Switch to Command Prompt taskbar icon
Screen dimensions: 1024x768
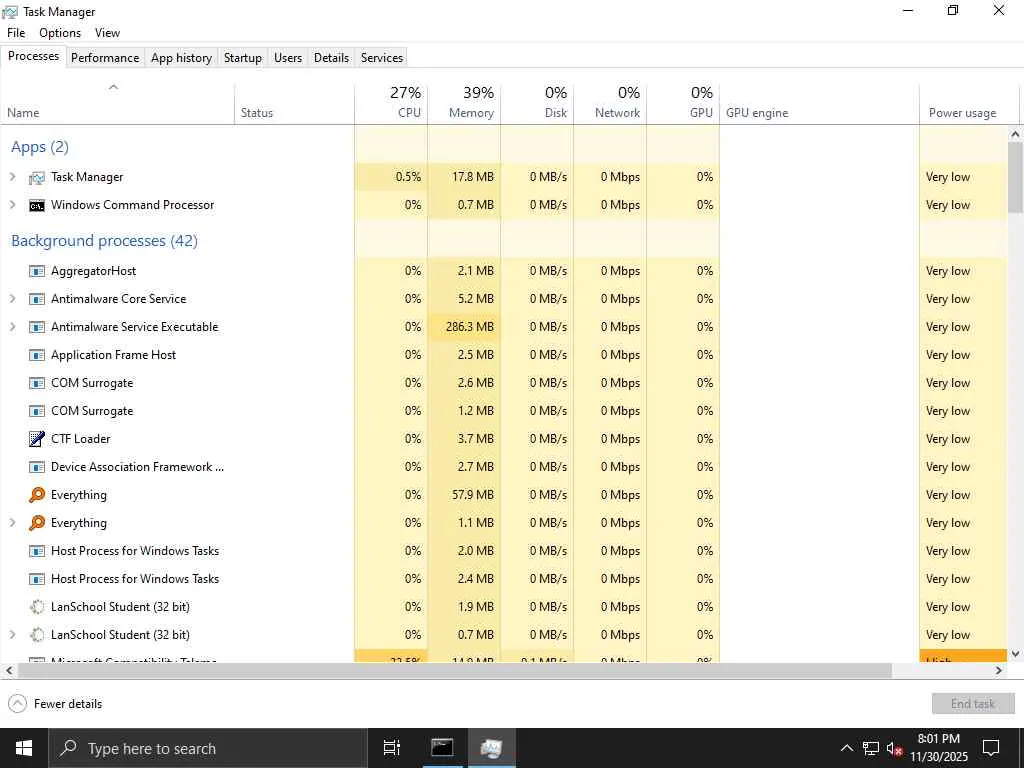(442, 748)
